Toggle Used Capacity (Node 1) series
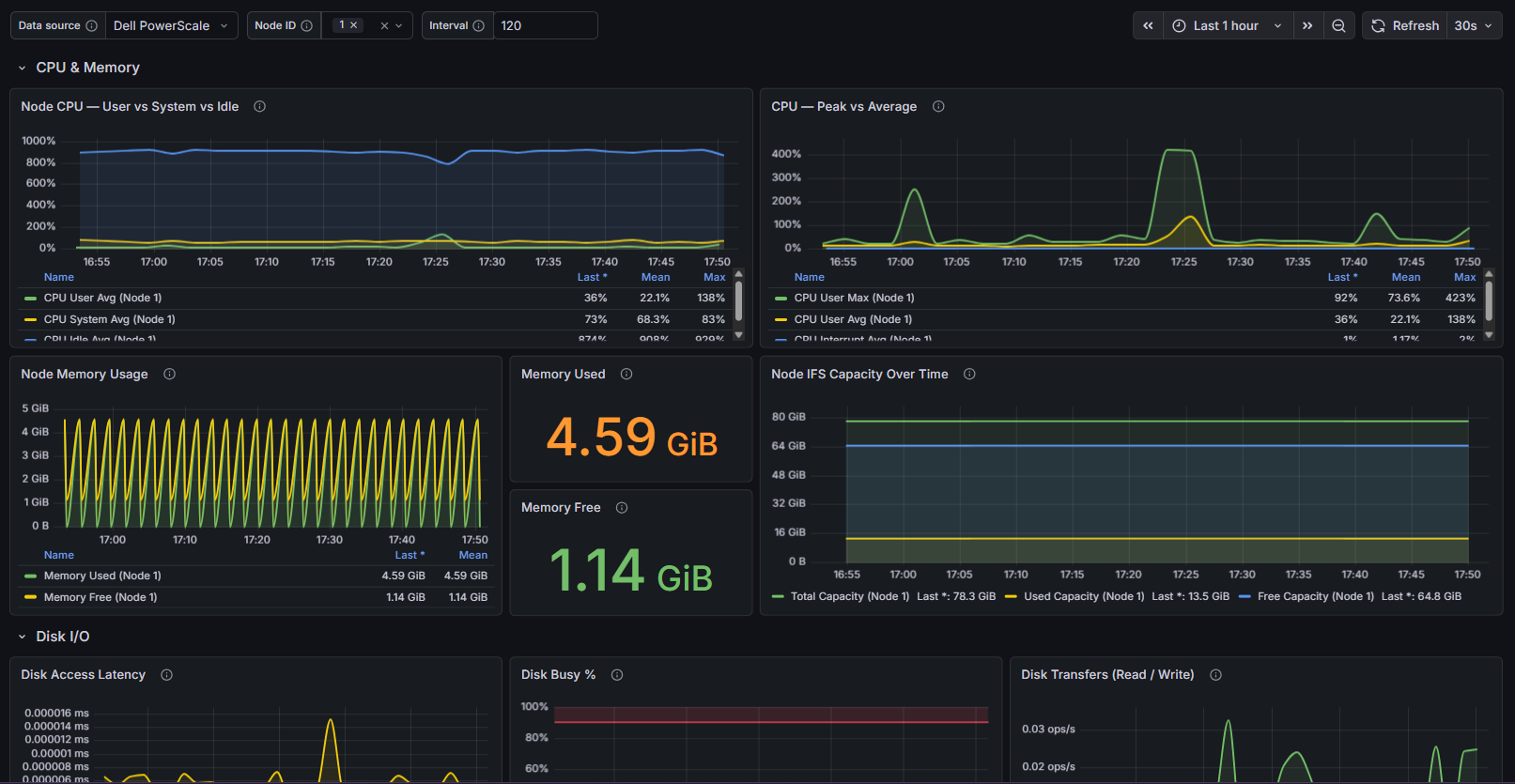Viewport: 1515px width, 784px height. coord(1084,596)
